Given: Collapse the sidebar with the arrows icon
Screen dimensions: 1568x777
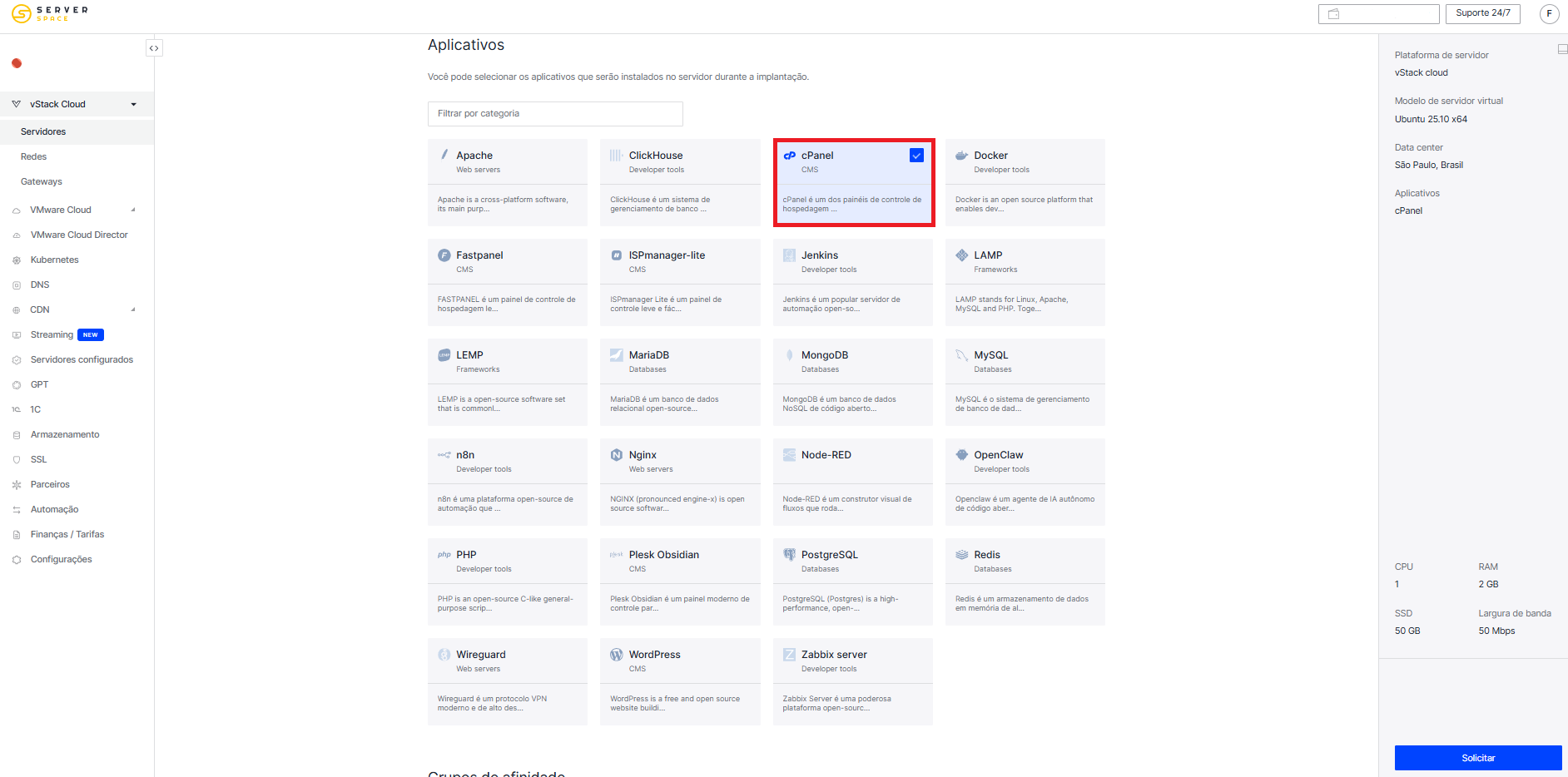Looking at the screenshot, I should 154,48.
